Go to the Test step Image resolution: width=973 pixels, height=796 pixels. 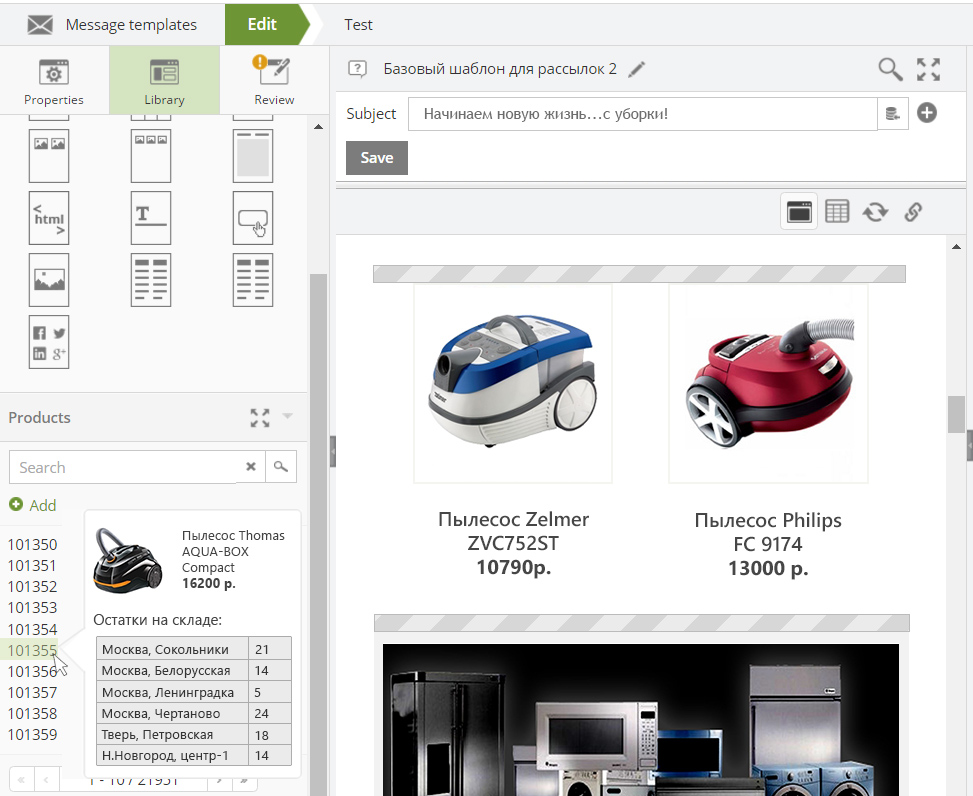[x=358, y=25]
